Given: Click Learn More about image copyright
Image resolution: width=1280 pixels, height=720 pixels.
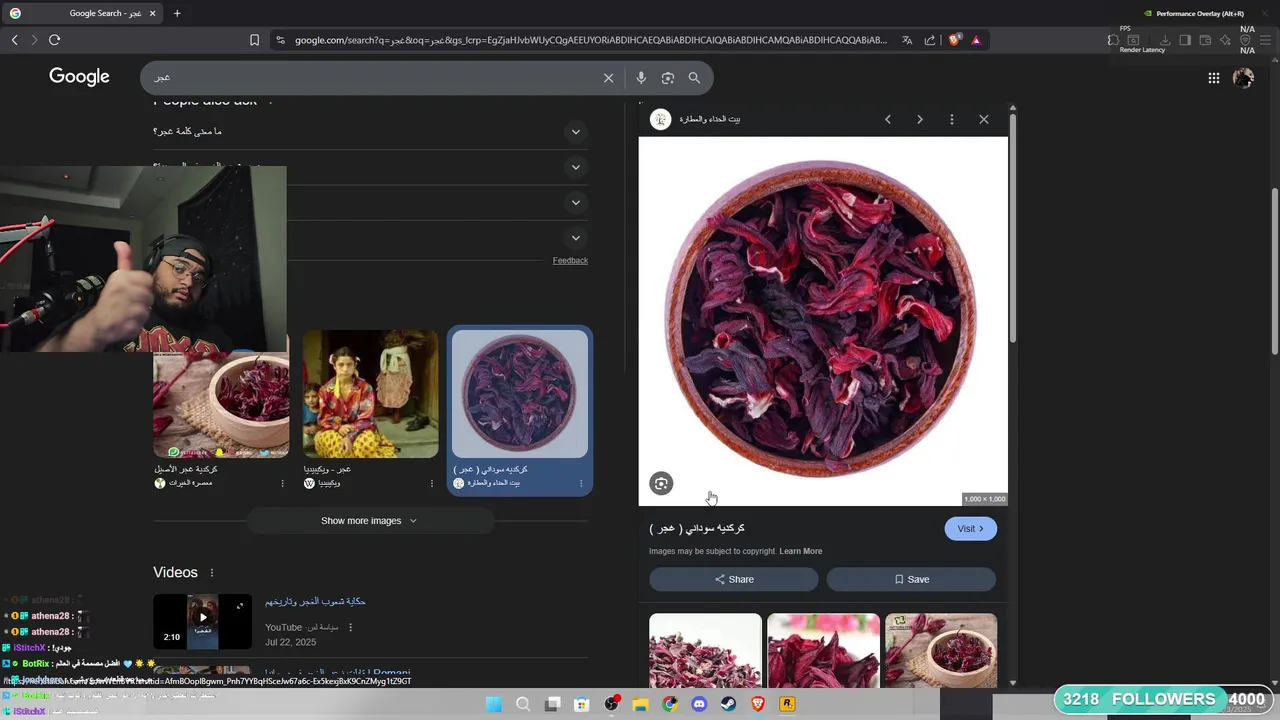Looking at the screenshot, I should coord(801,551).
